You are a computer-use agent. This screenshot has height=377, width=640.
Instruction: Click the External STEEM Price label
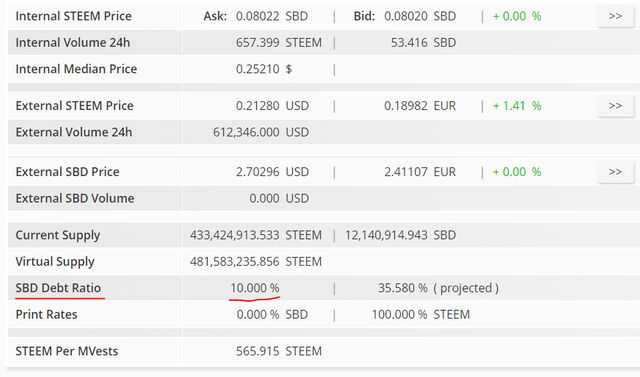click(x=75, y=106)
